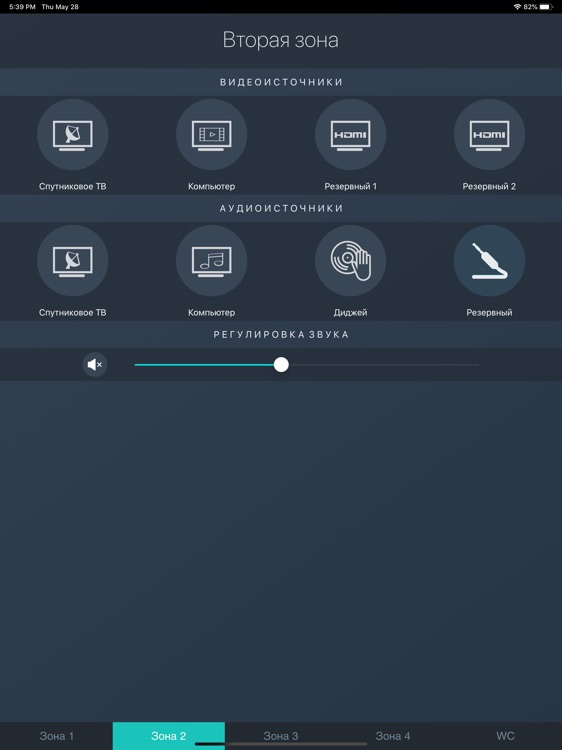Viewport: 562px width, 750px height.
Task: Select Компьютер video source icon
Action: [x=211, y=134]
